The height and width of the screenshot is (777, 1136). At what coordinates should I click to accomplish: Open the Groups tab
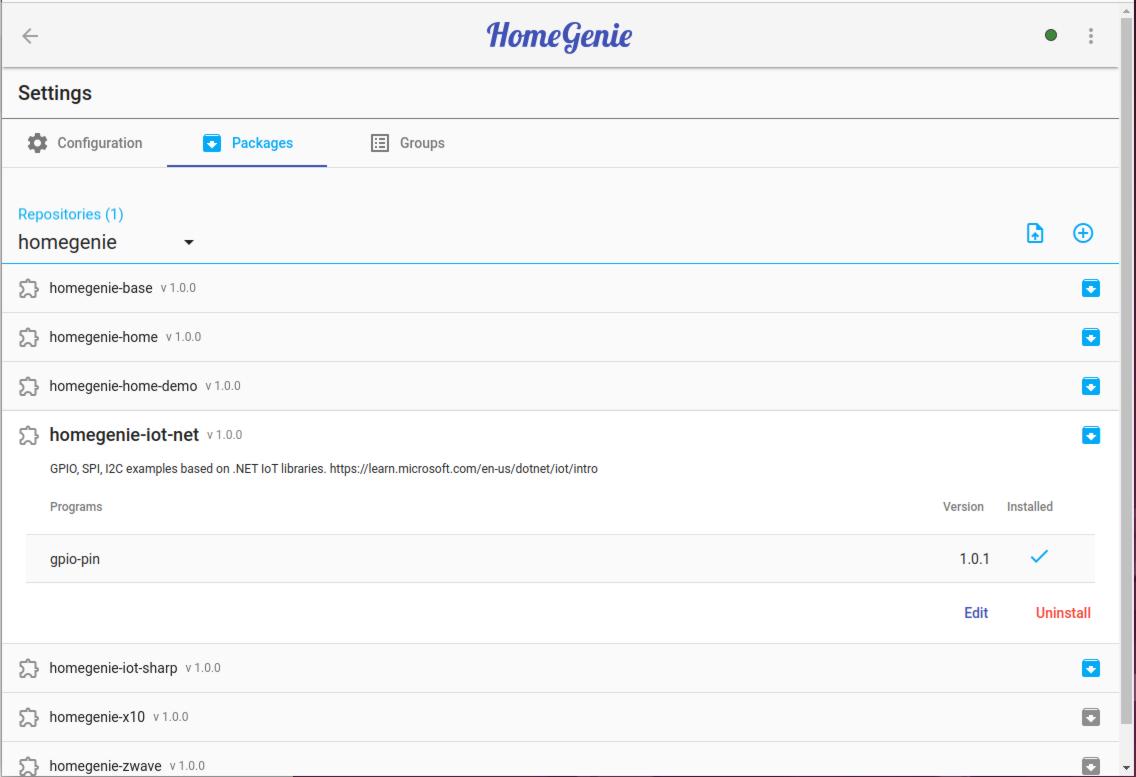pos(407,143)
